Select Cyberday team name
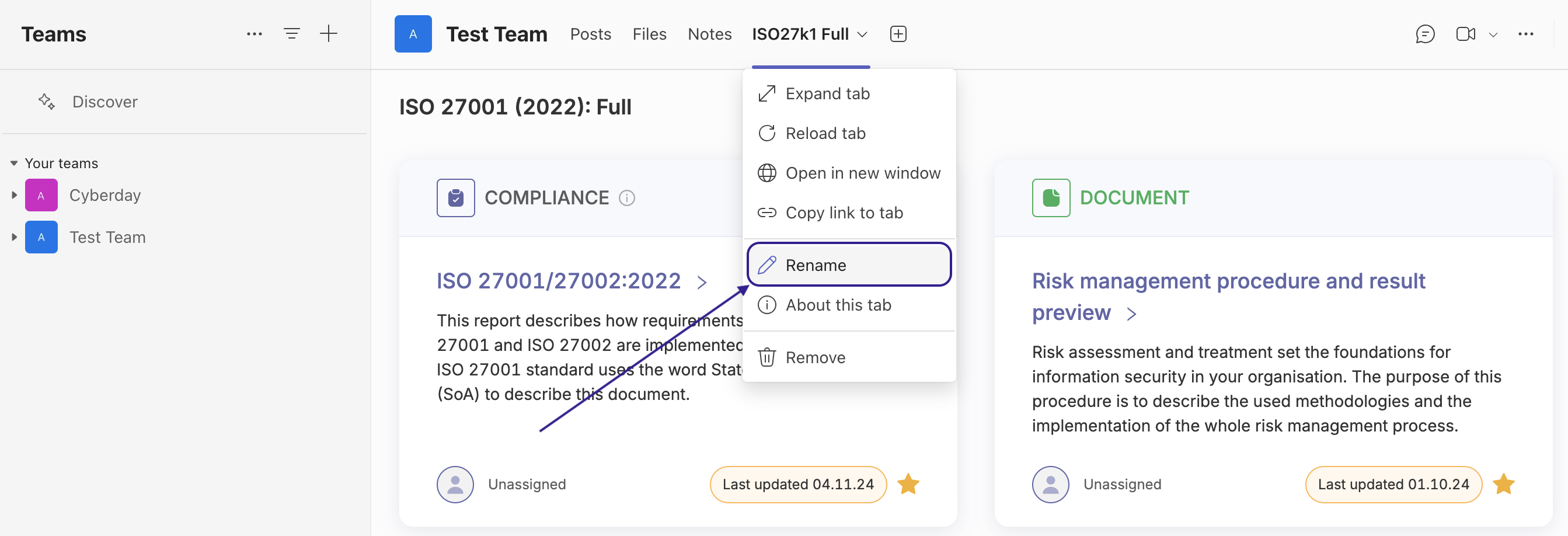 tap(104, 195)
